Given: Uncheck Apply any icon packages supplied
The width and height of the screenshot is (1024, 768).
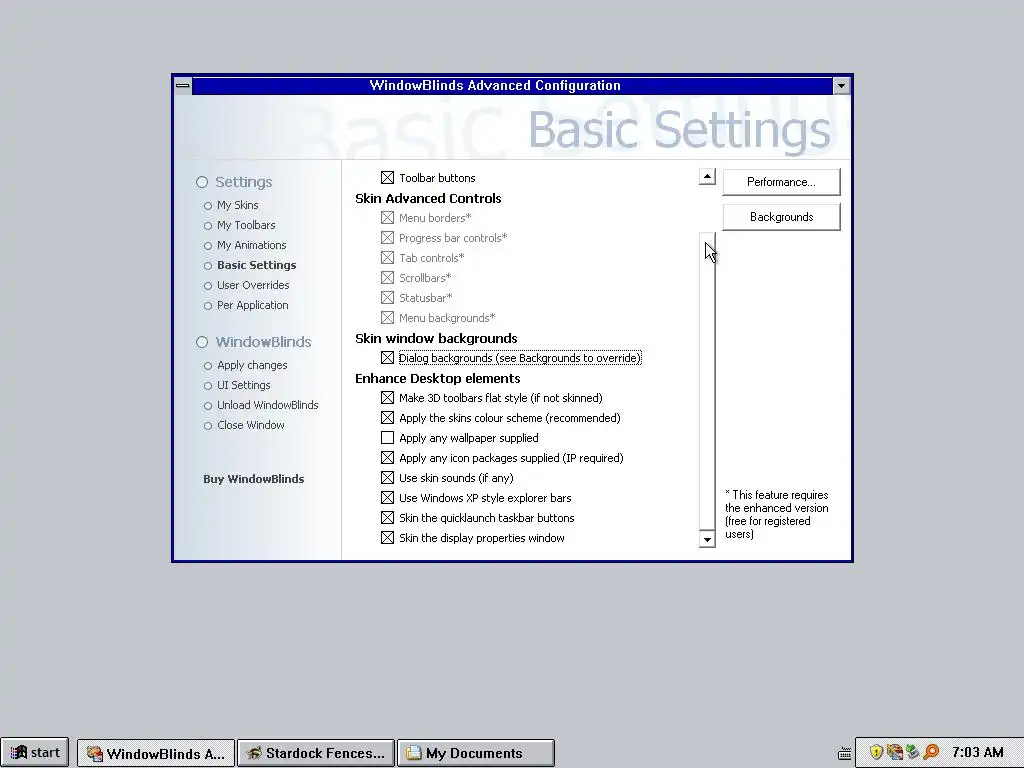Looking at the screenshot, I should 387,458.
